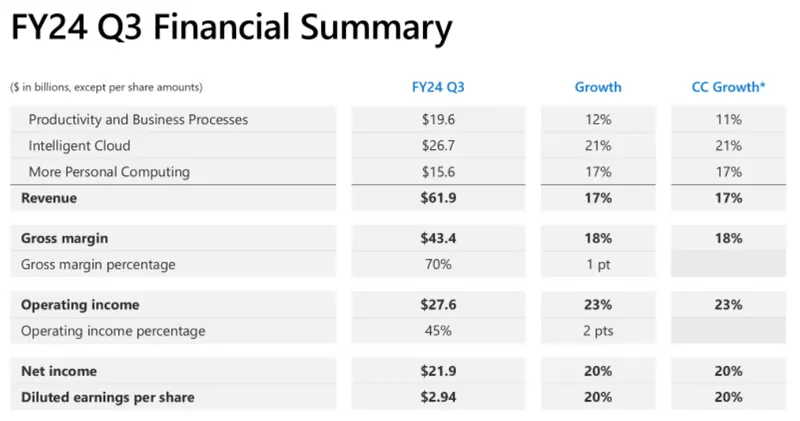
Task: Select the Productivity and Business Processes row label
Action: point(138,120)
